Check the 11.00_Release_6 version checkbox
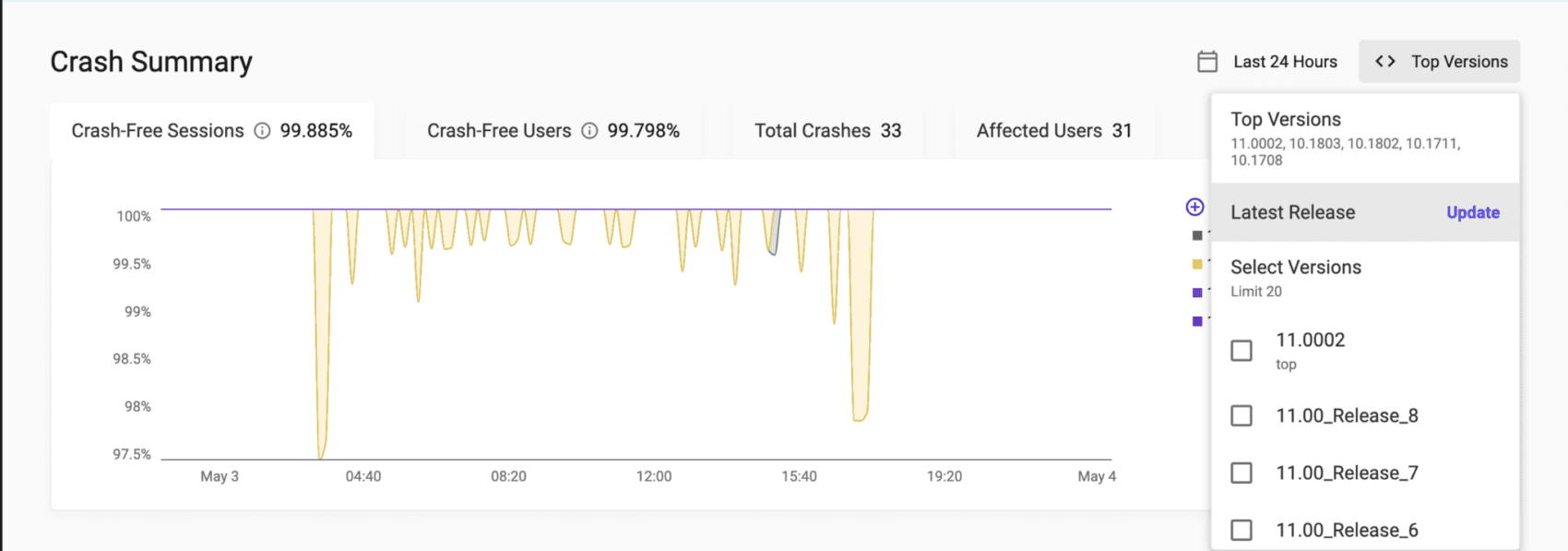 point(1241,530)
